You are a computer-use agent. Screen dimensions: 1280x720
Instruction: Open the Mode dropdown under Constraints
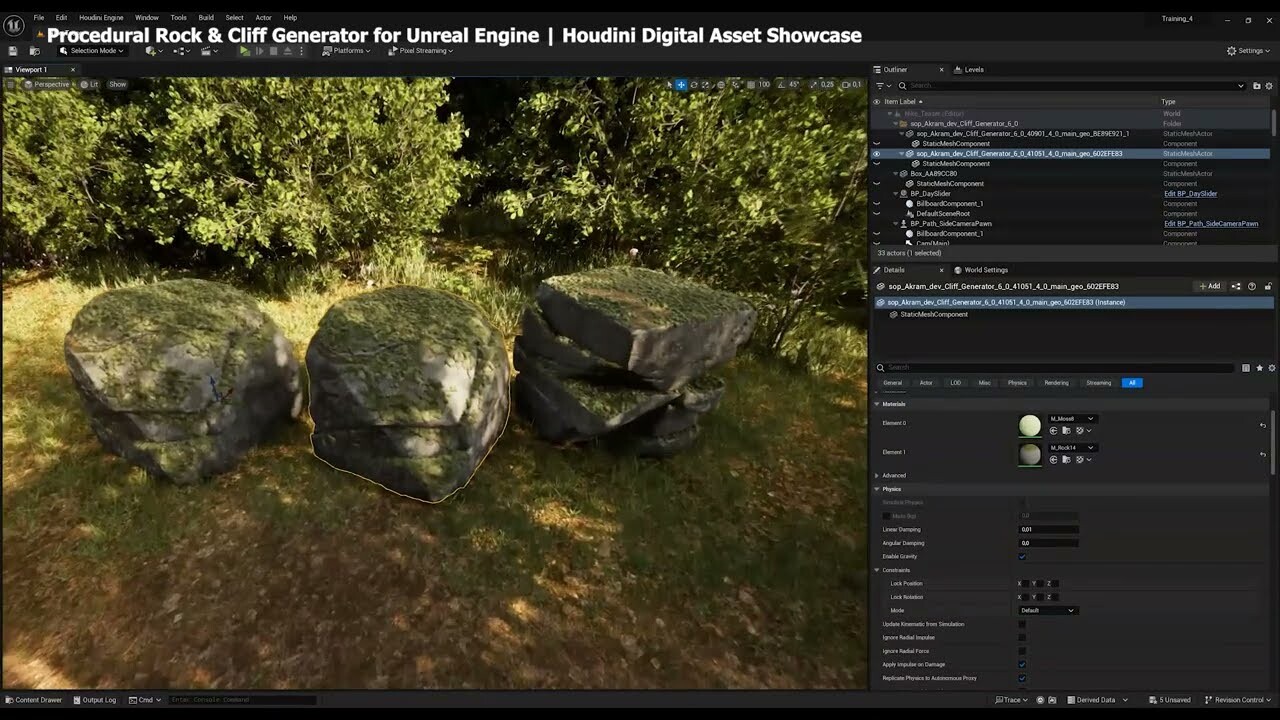[x=1047, y=610]
